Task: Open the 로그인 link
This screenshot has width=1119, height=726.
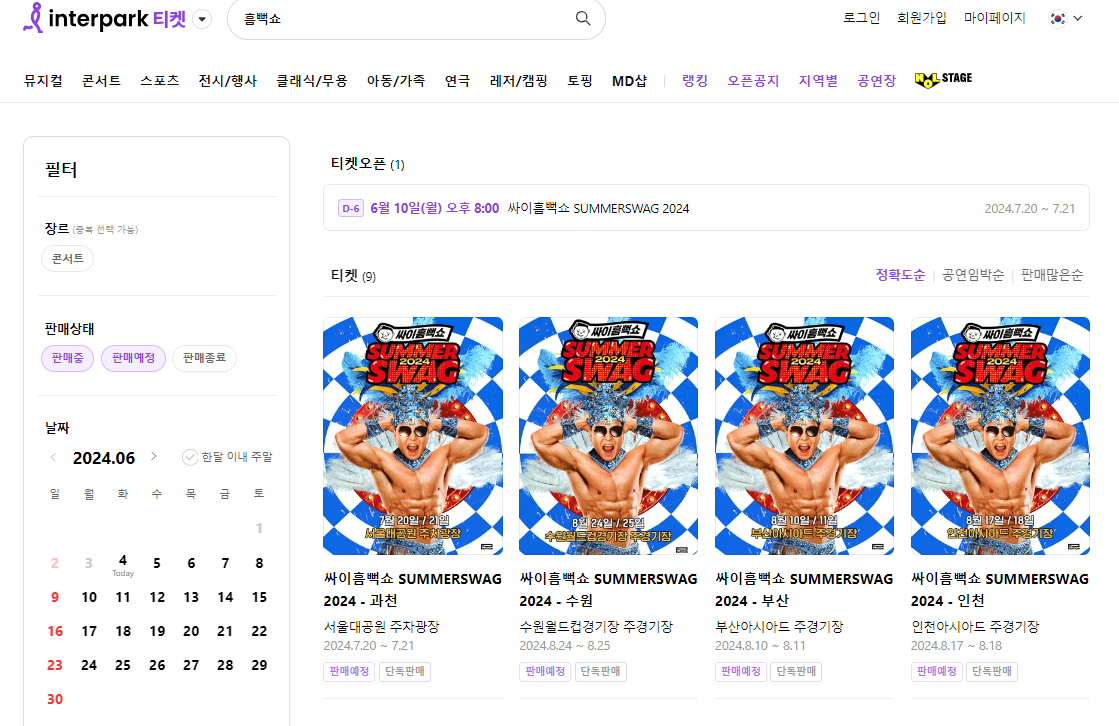Action: tap(861, 18)
